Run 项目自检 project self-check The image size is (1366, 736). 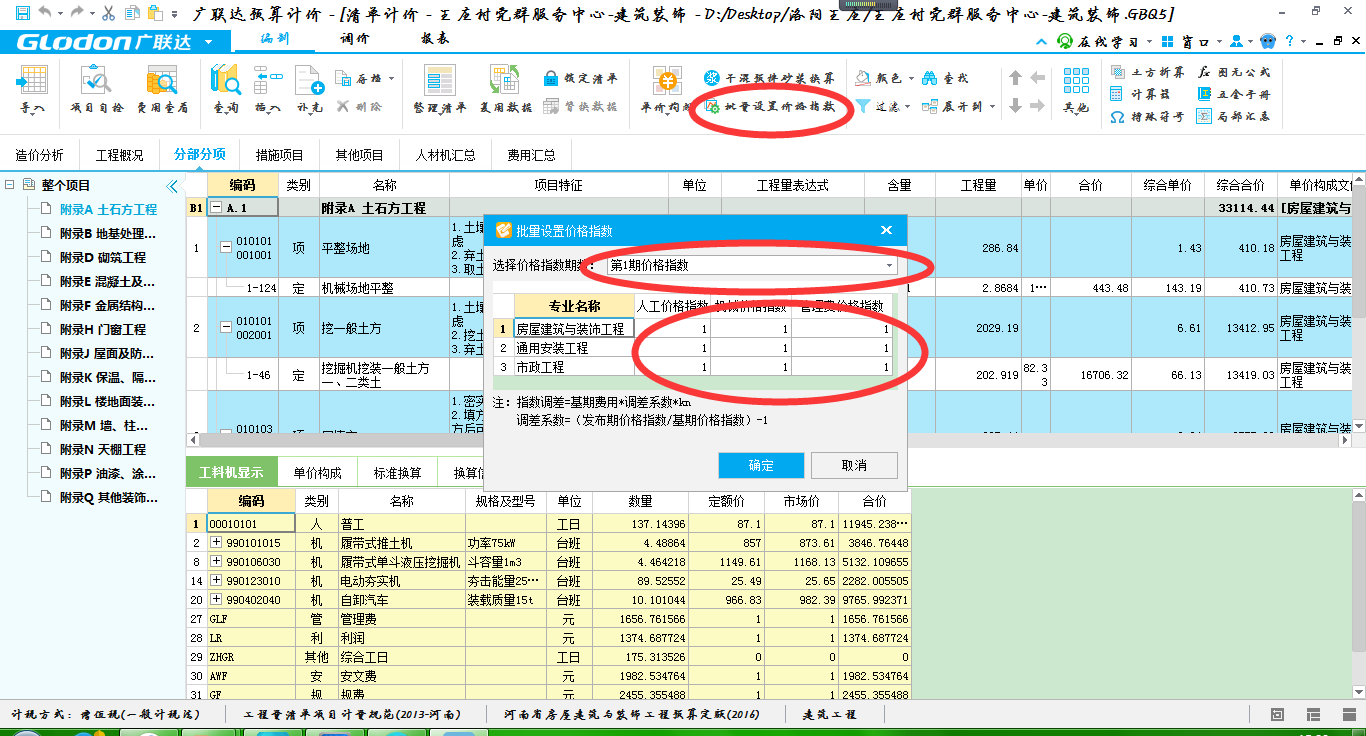pos(97,89)
